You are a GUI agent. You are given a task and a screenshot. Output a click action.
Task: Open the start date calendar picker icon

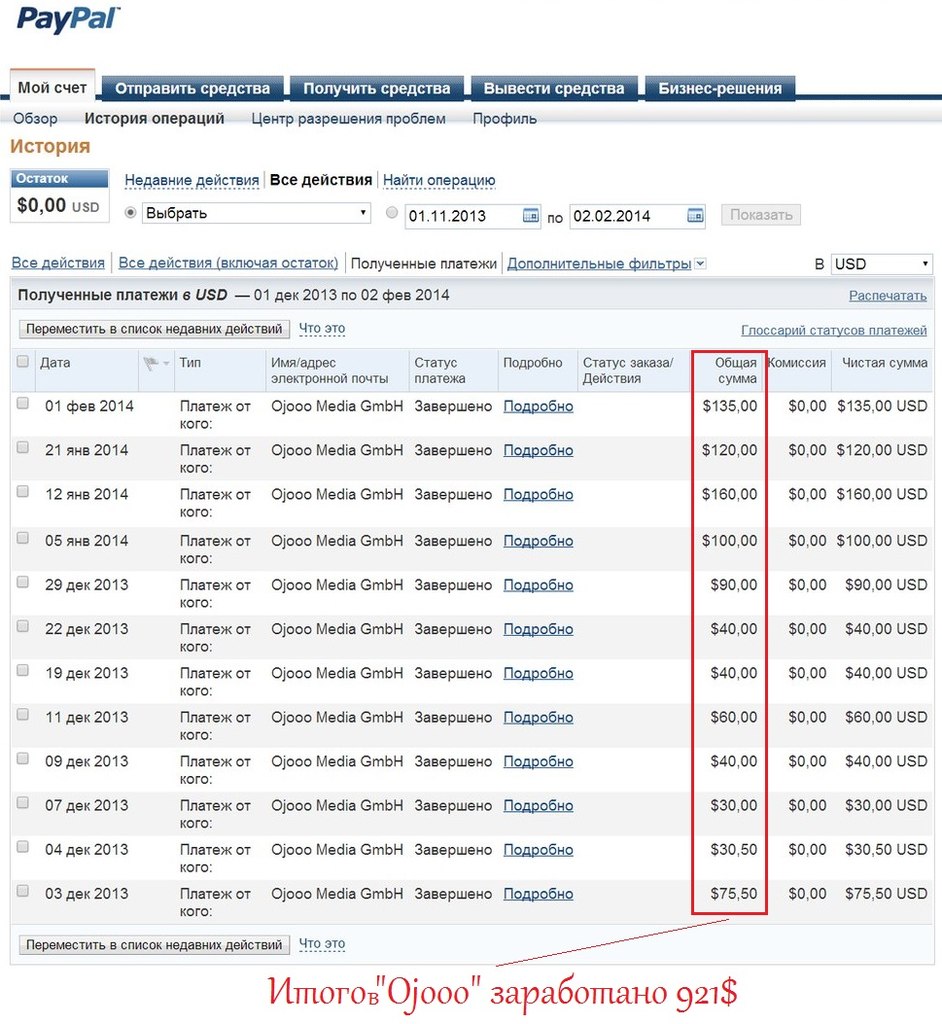(530, 216)
